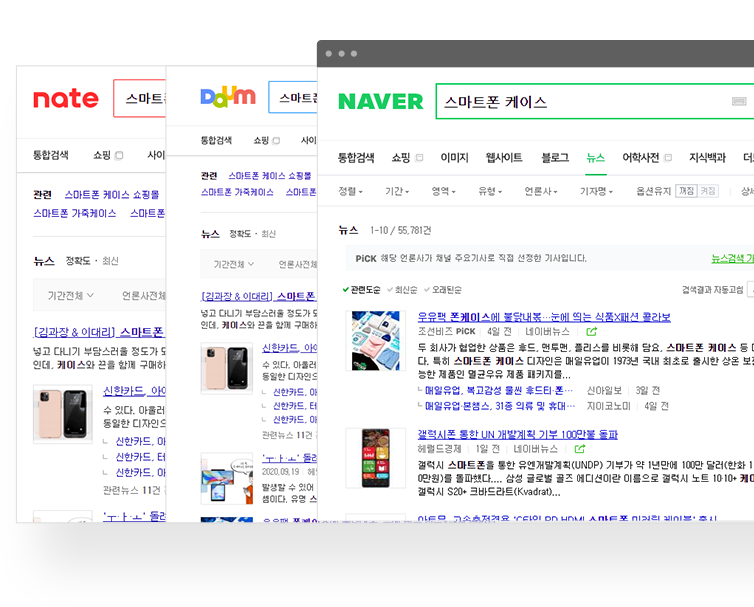Open the milk-carton phone case article thumbnail
The image size is (754, 607).
point(375,341)
